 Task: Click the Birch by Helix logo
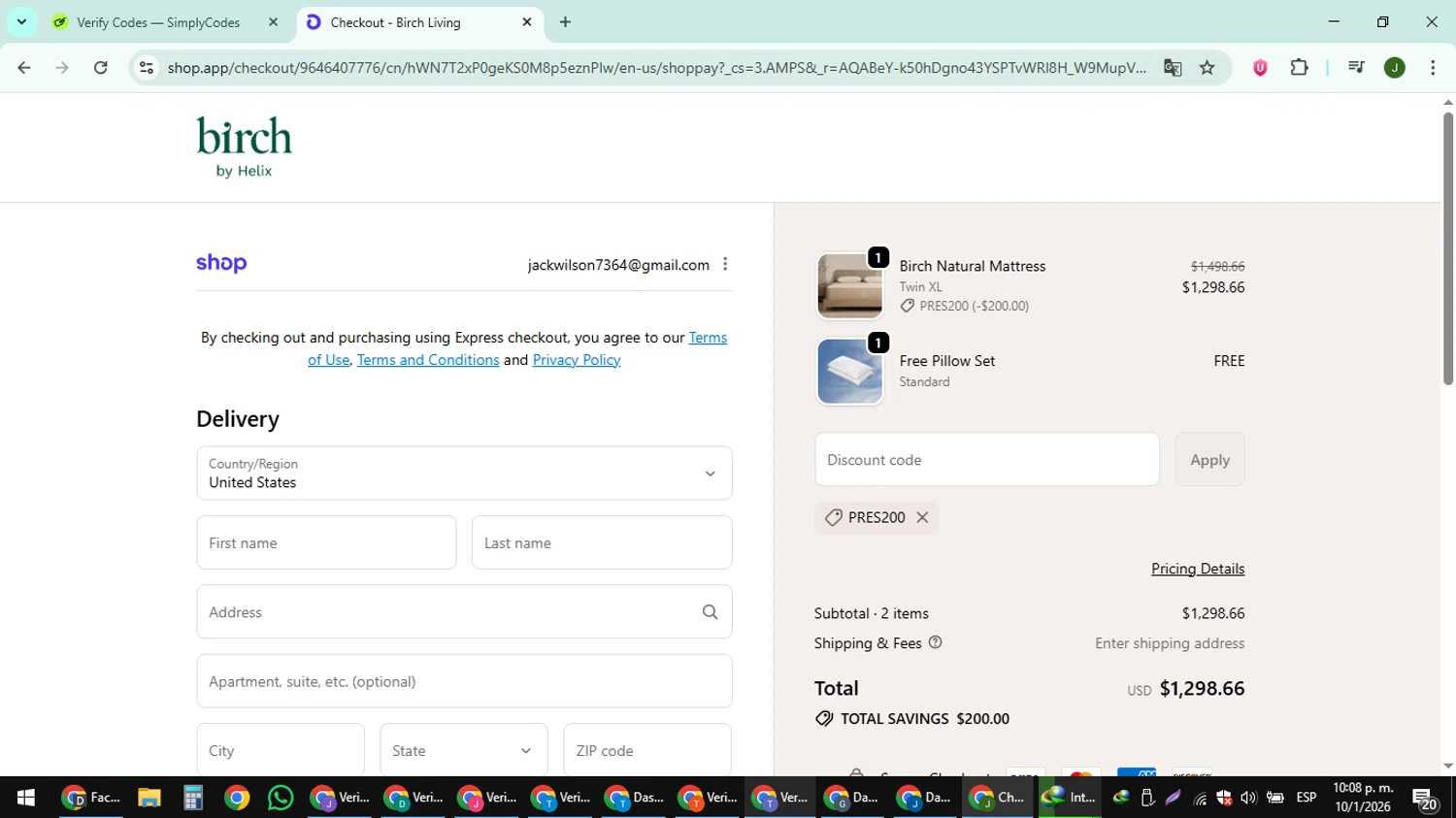[x=244, y=147]
